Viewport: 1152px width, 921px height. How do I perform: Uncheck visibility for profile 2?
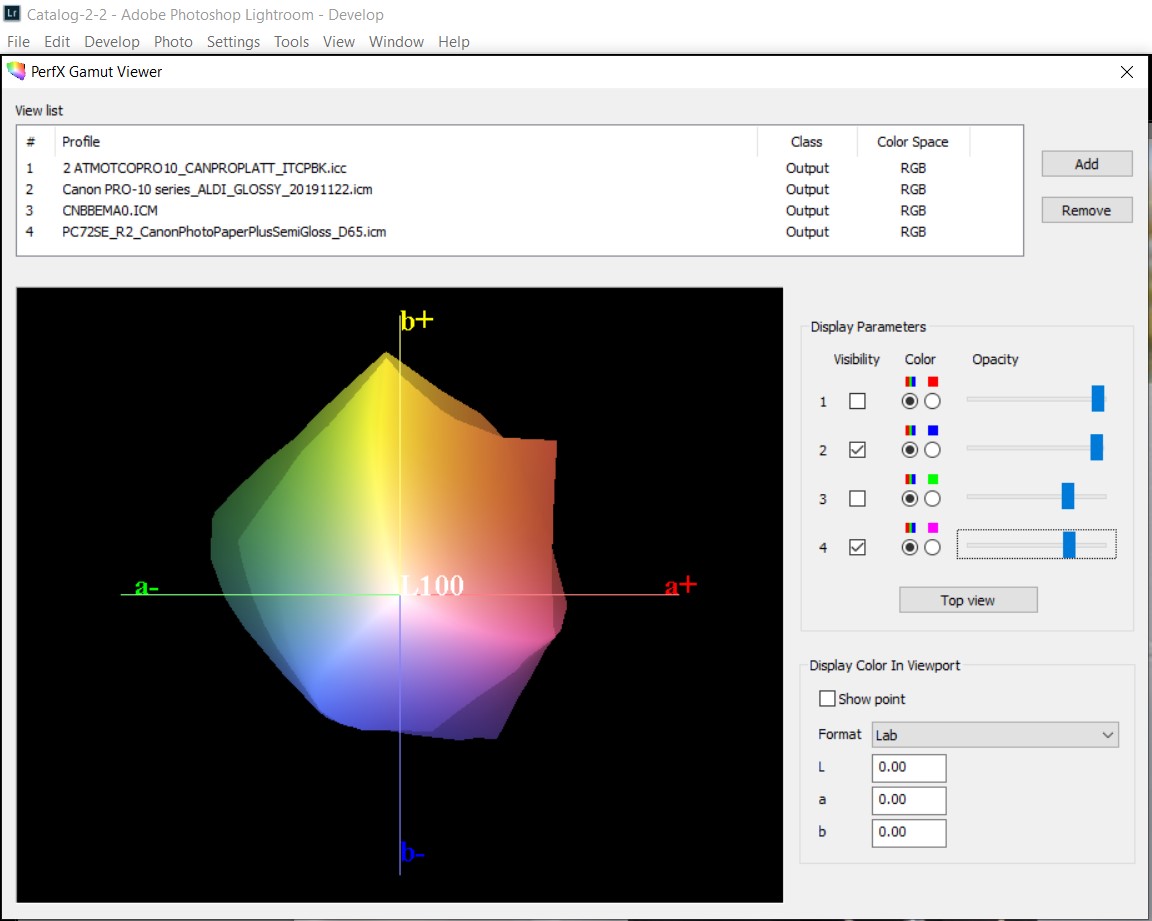[857, 450]
